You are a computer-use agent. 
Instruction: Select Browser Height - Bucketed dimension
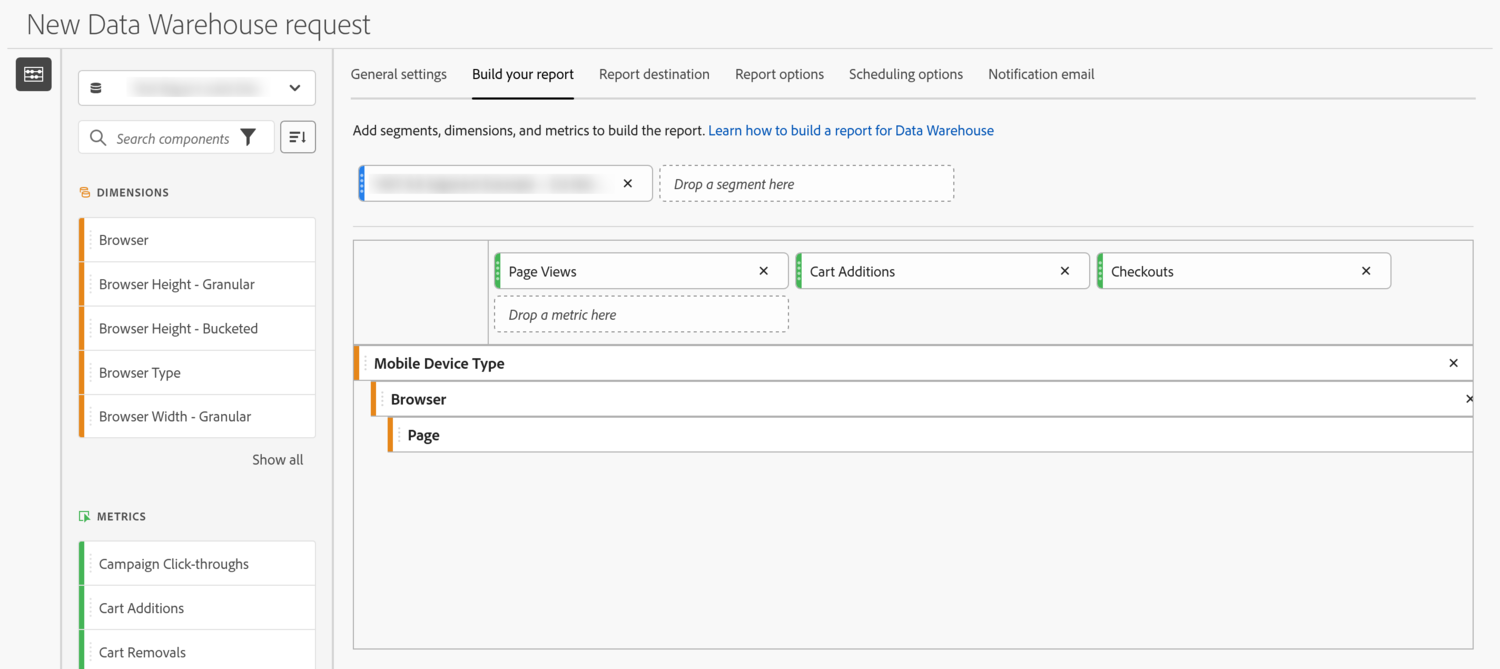[x=197, y=328]
